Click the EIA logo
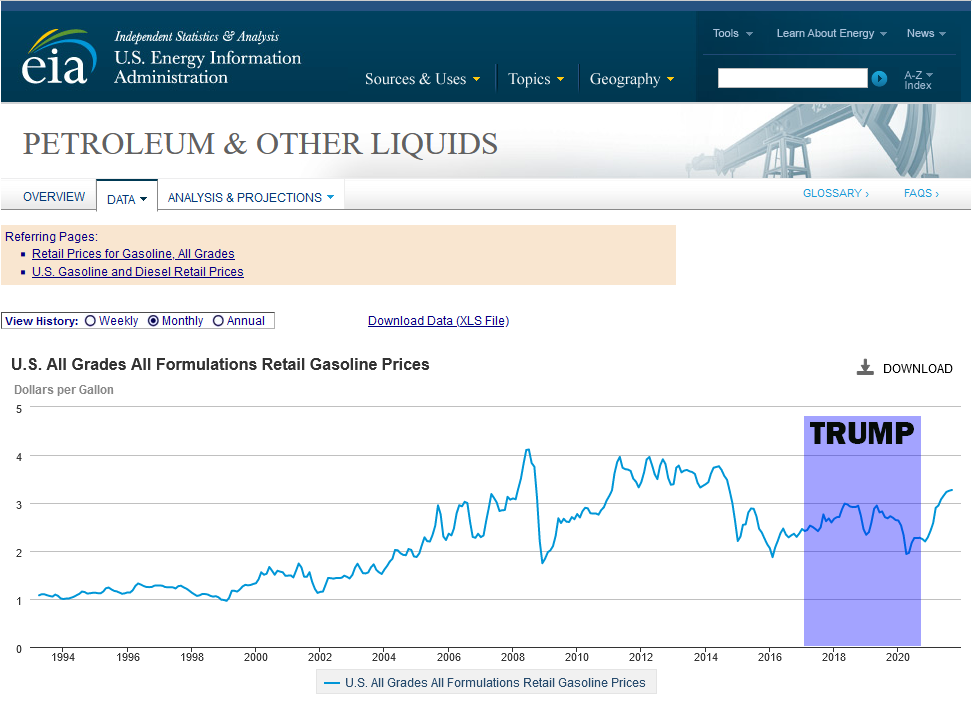Viewport: 972px width, 708px height. click(x=59, y=57)
